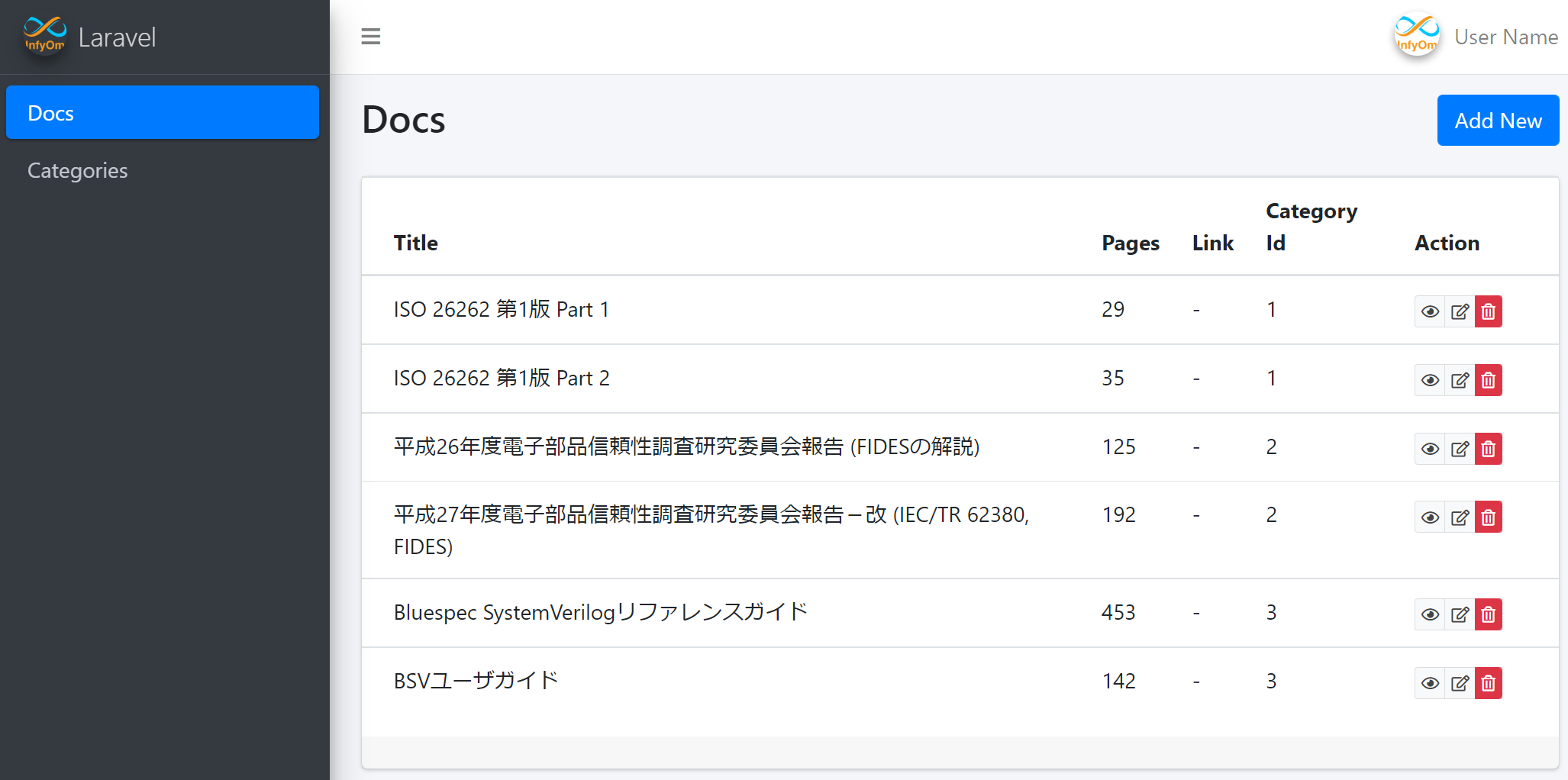Viewport: 1568px width, 780px height.
Task: Click the InfyOm logo in the sidebar
Action: coord(45,36)
